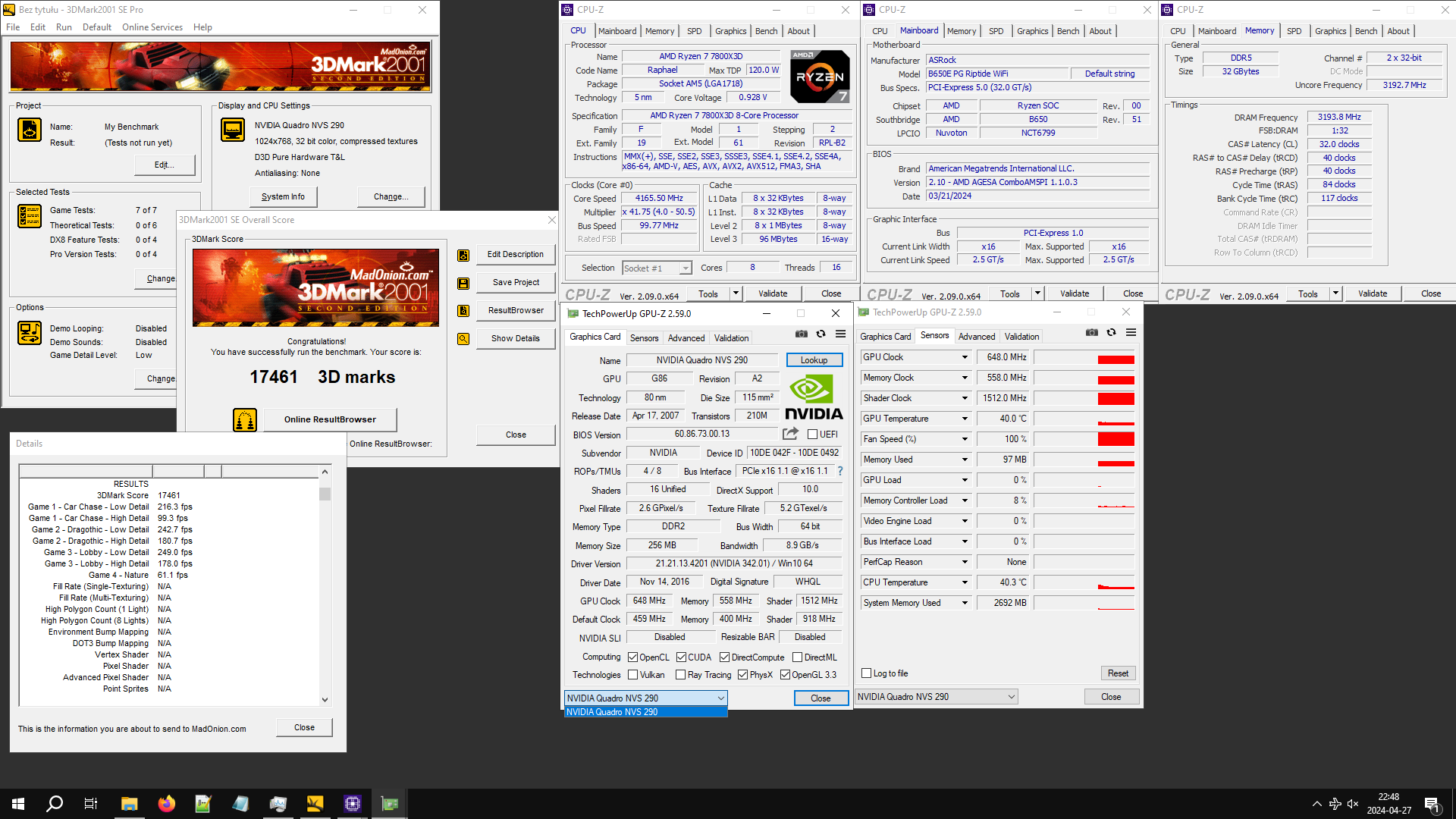Open the CPU-Z taskbar icon

click(x=353, y=804)
